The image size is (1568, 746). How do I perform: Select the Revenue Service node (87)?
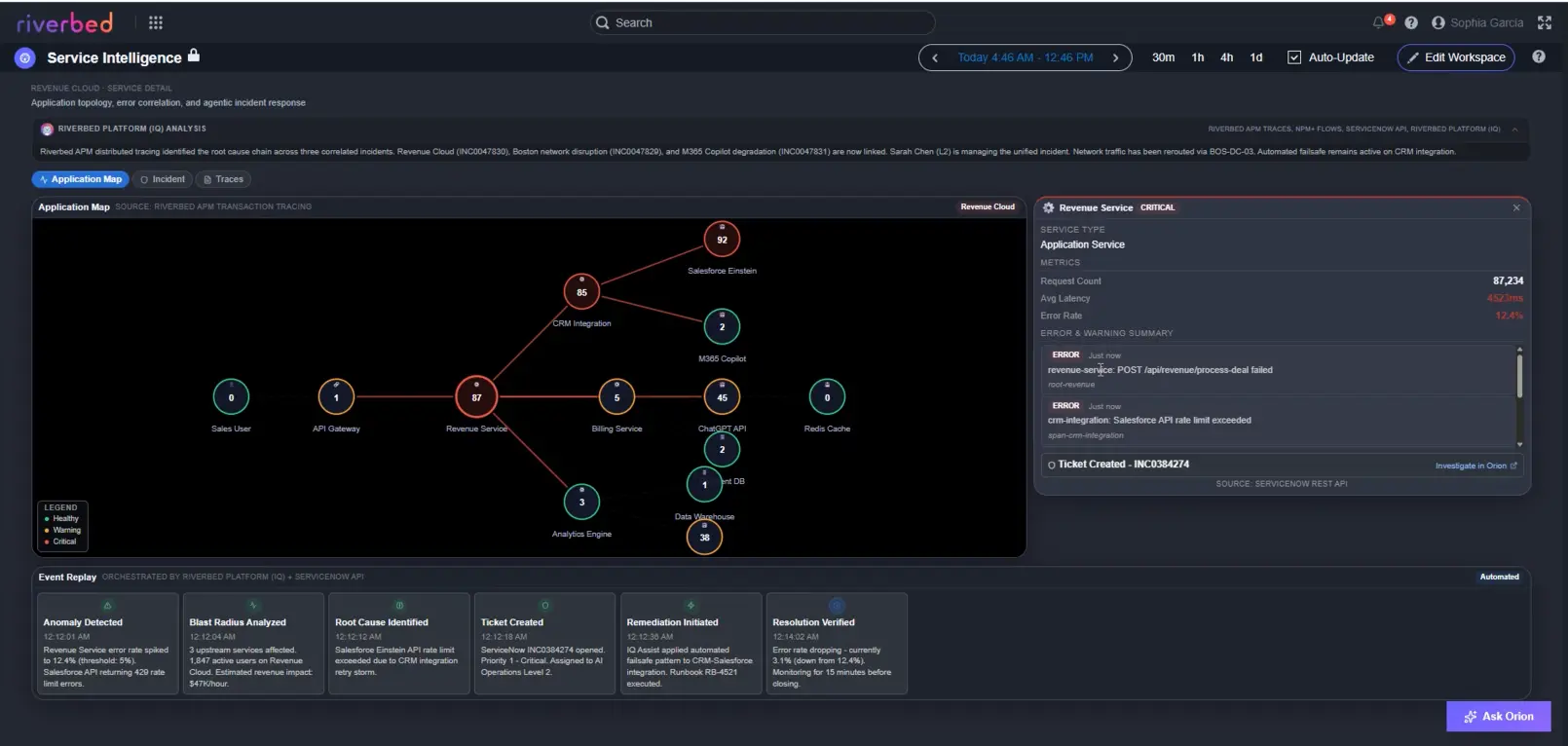(476, 396)
